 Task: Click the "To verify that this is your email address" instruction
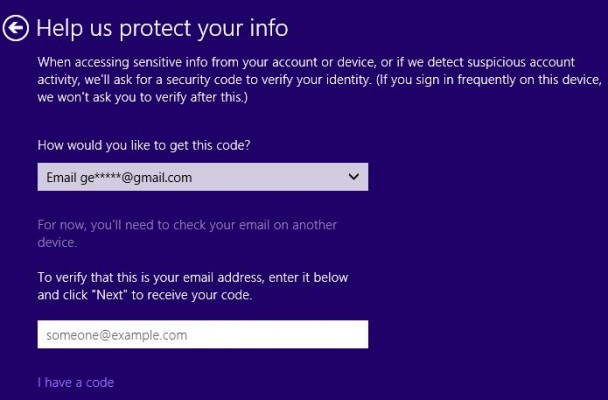193,277
